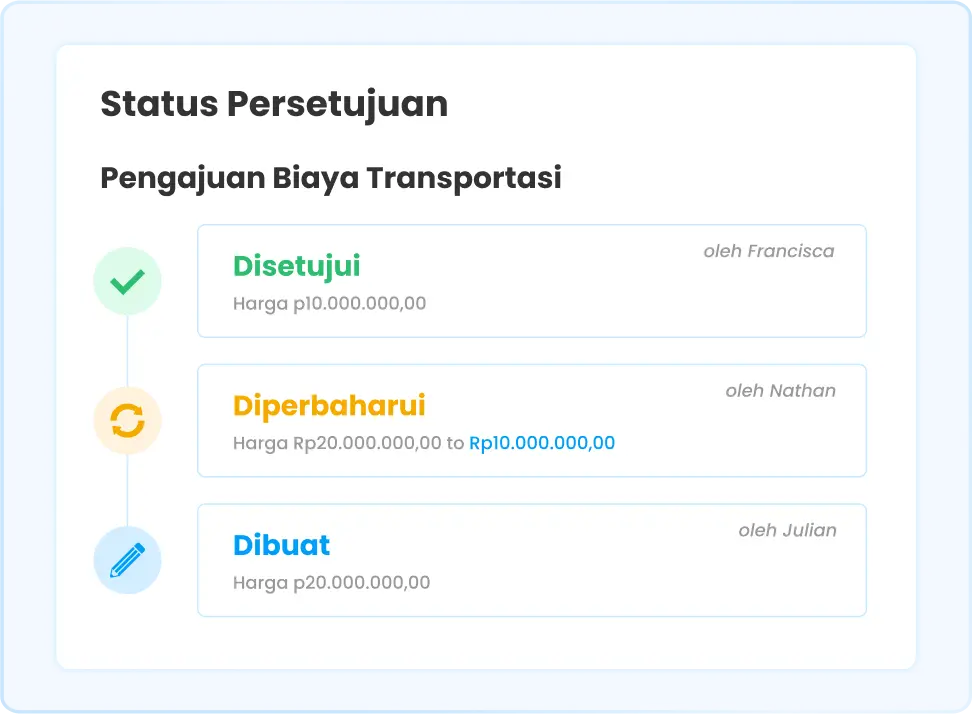
Task: Select the edit icon next to Dibuat card
Action: (127, 560)
